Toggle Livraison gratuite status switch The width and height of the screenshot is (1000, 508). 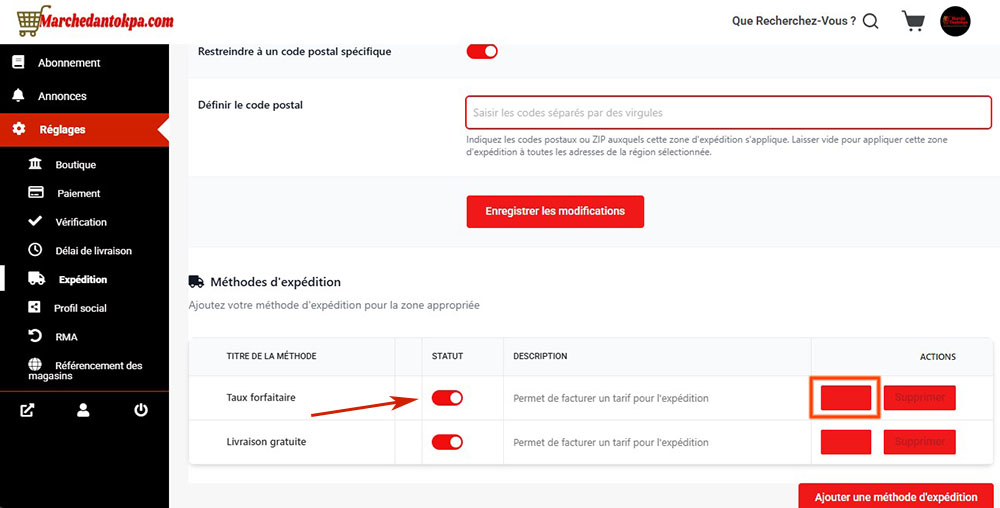coord(447,442)
